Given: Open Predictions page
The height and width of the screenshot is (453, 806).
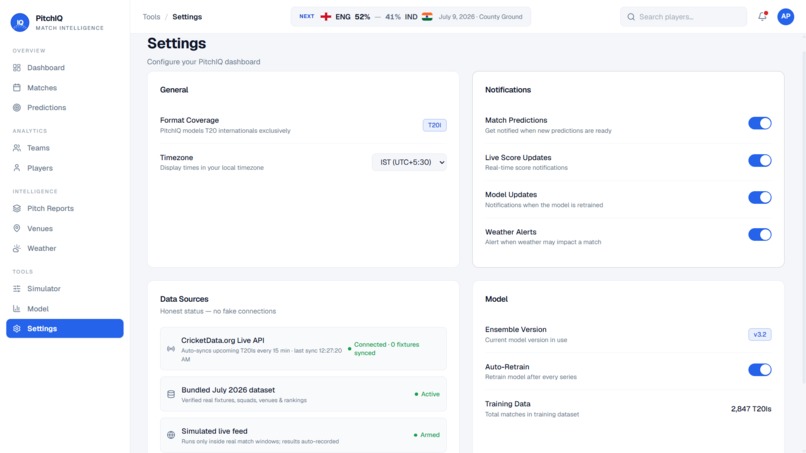Looking at the screenshot, I should (x=65, y=107).
